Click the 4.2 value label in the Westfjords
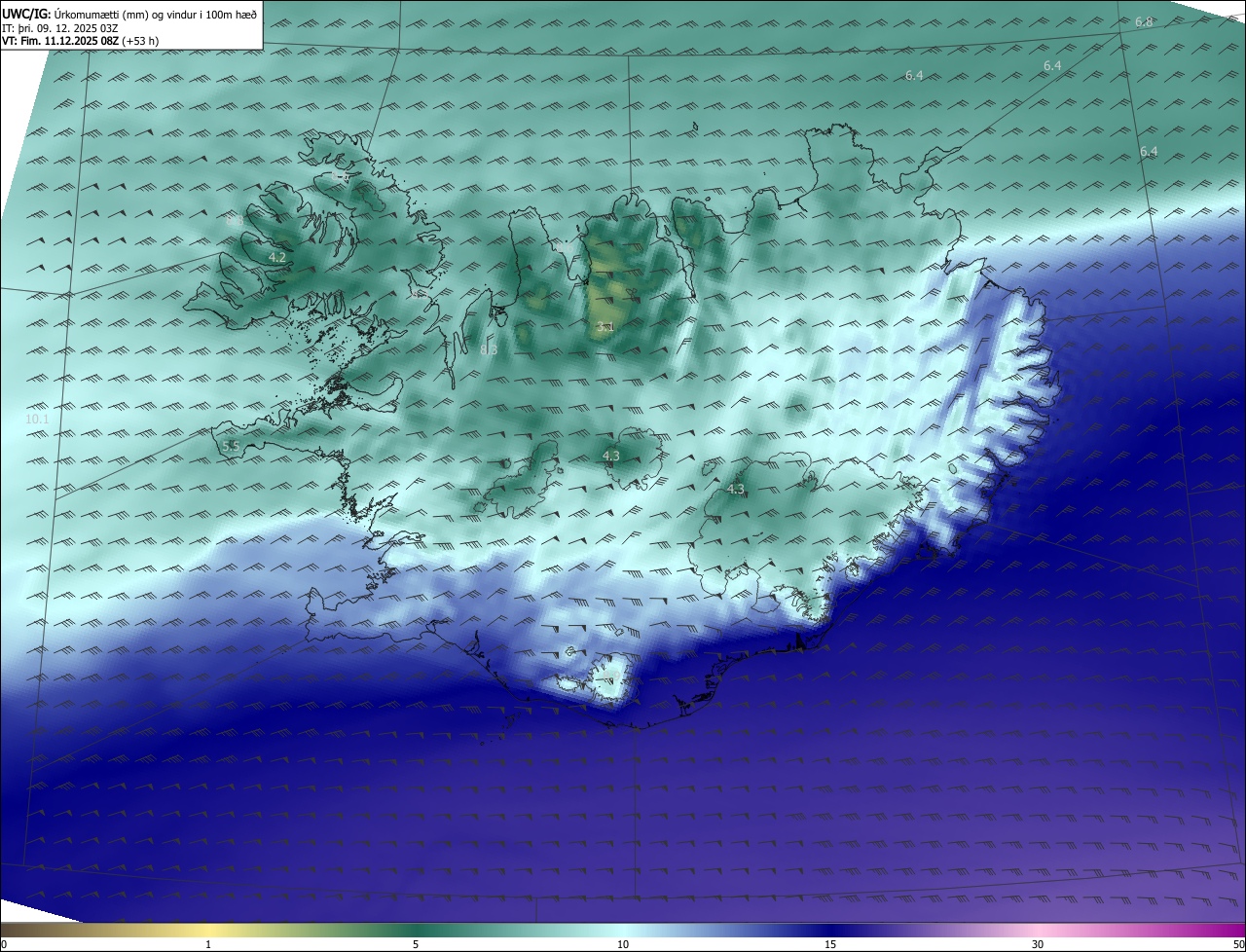The height and width of the screenshot is (952, 1246). point(277,257)
